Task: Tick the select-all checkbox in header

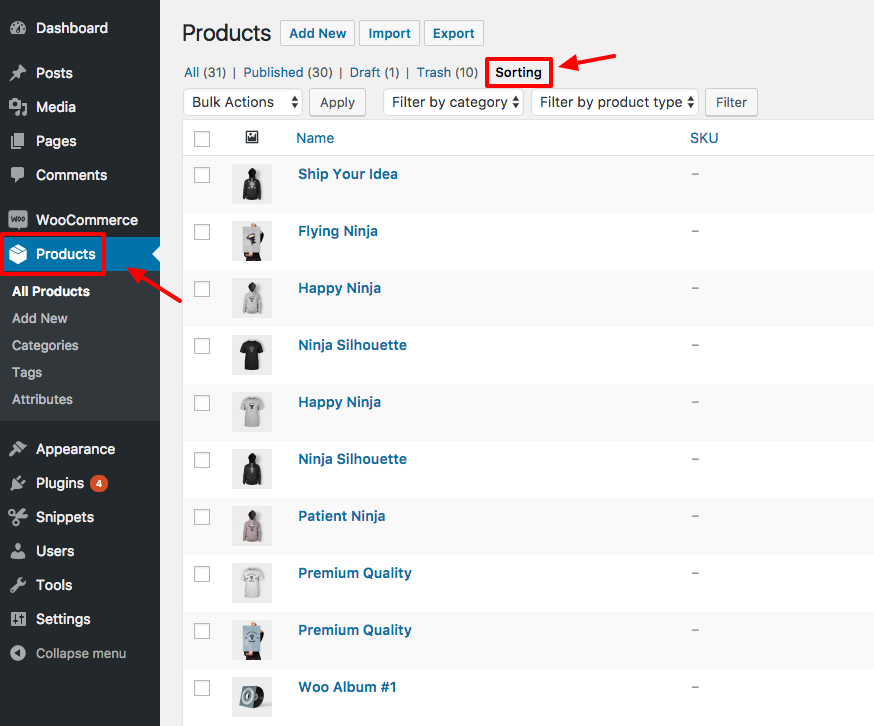Action: (x=202, y=139)
